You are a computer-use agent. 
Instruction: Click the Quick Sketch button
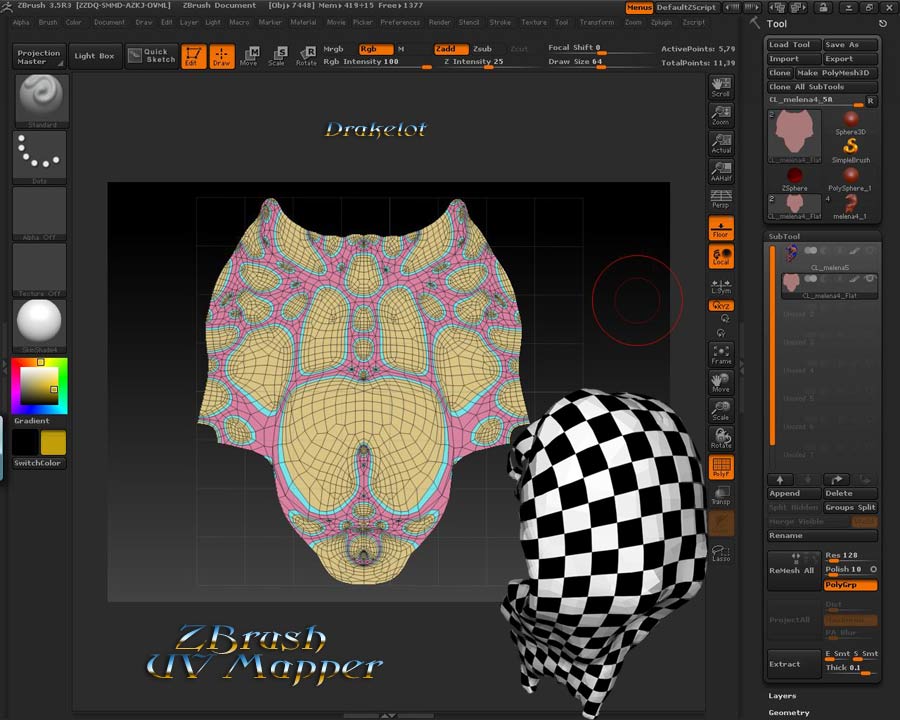click(x=151, y=56)
